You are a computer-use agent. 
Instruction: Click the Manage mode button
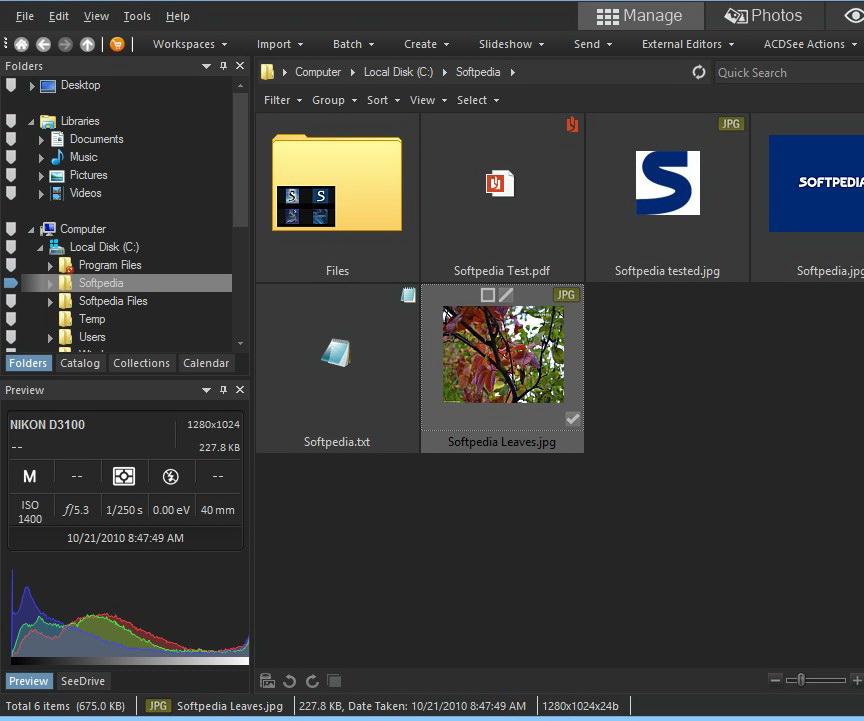pyautogui.click(x=640, y=16)
